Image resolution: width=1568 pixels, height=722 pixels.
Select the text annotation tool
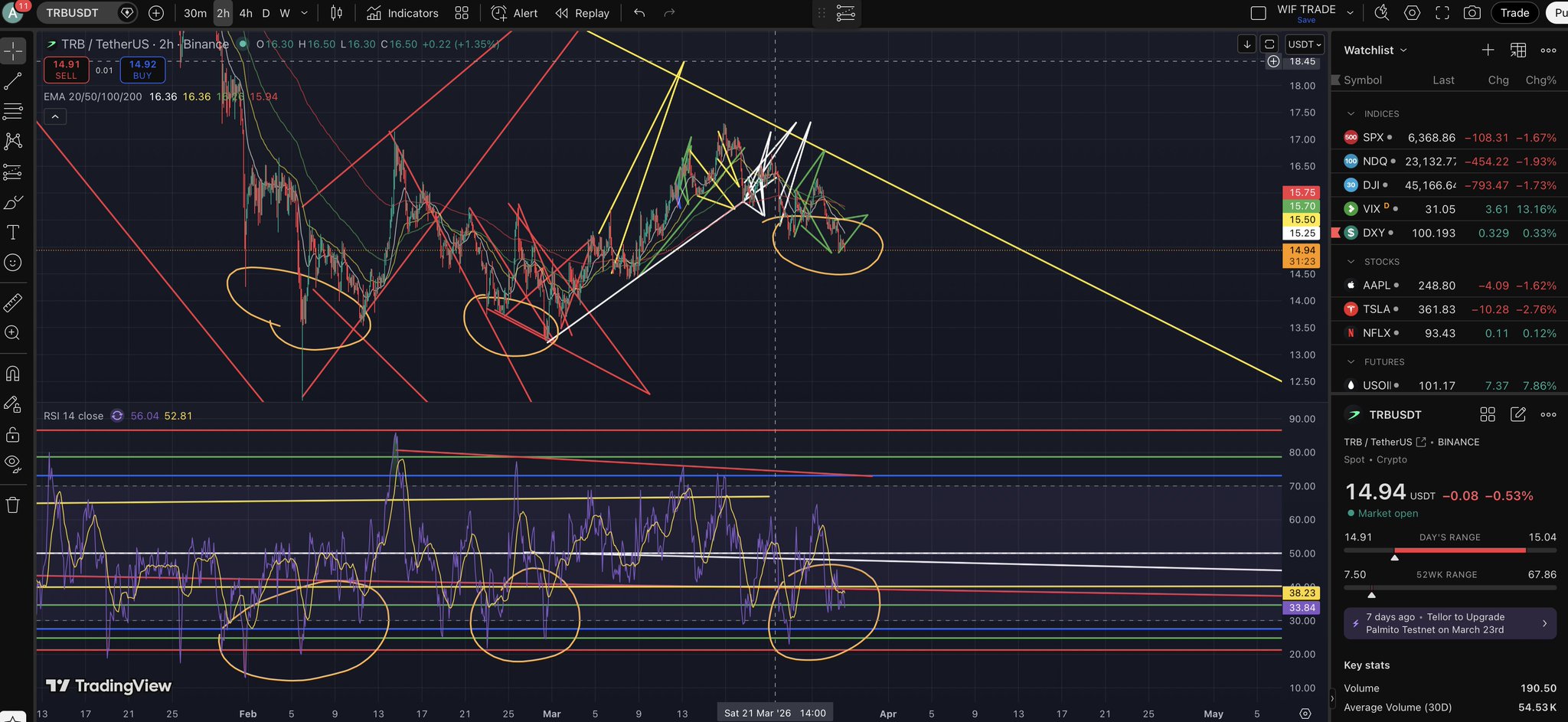tap(13, 232)
